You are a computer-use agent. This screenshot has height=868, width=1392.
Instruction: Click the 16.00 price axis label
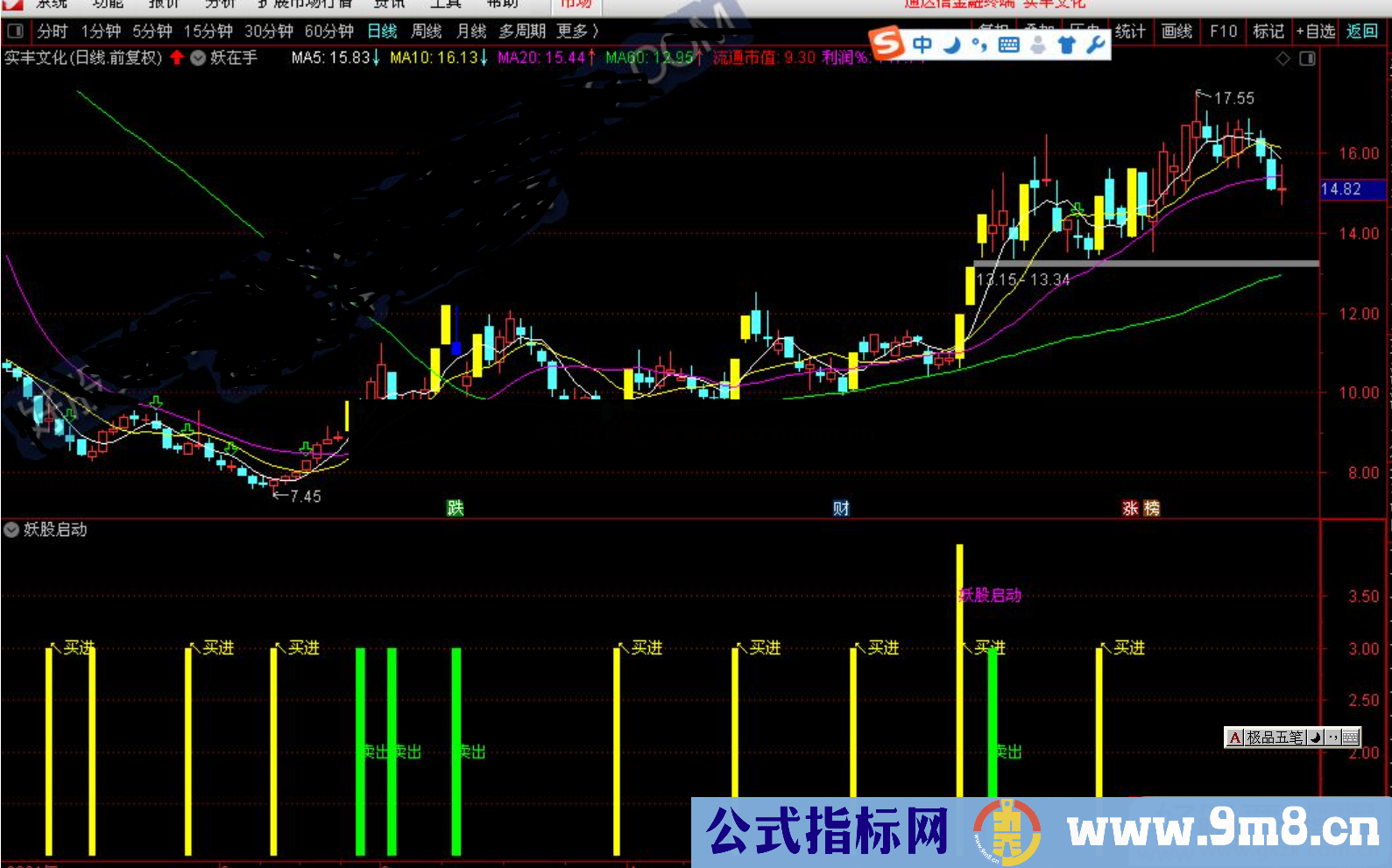1359,153
